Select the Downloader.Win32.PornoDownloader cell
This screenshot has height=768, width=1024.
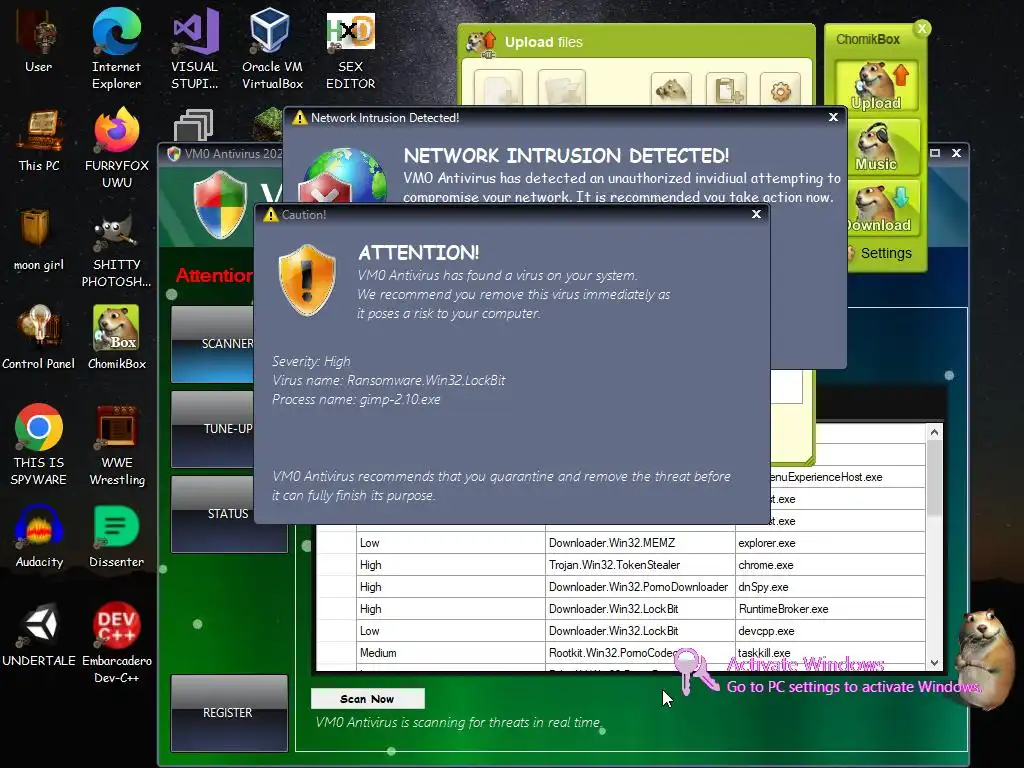click(x=640, y=586)
